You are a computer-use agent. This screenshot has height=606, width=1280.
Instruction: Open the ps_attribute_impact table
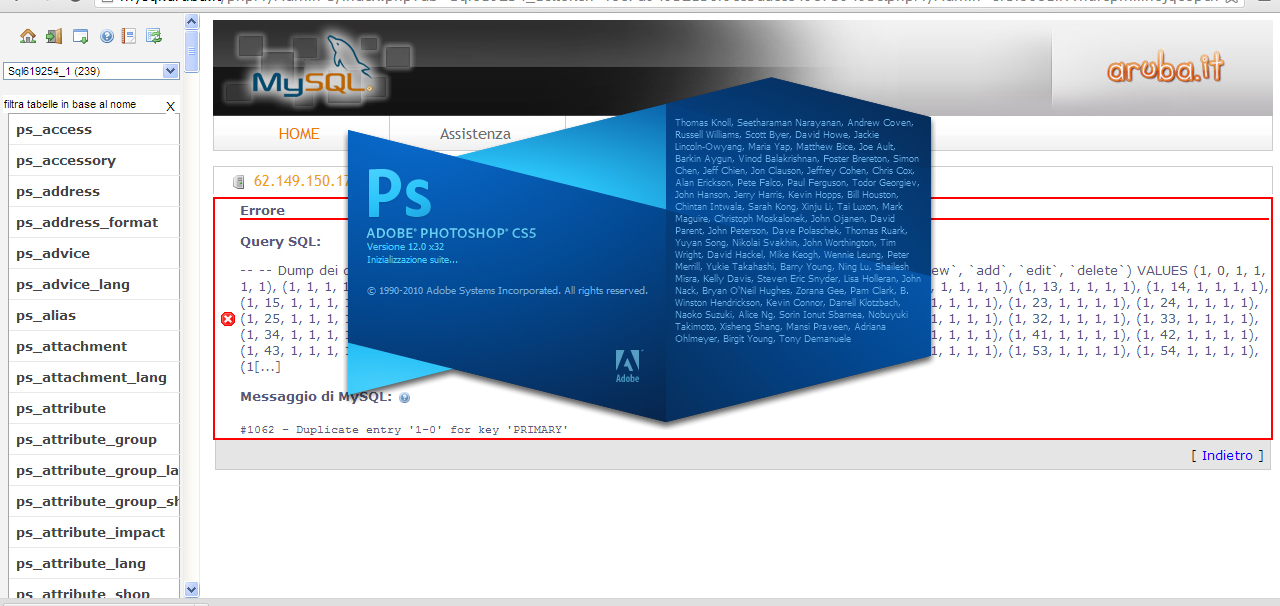coord(91,533)
